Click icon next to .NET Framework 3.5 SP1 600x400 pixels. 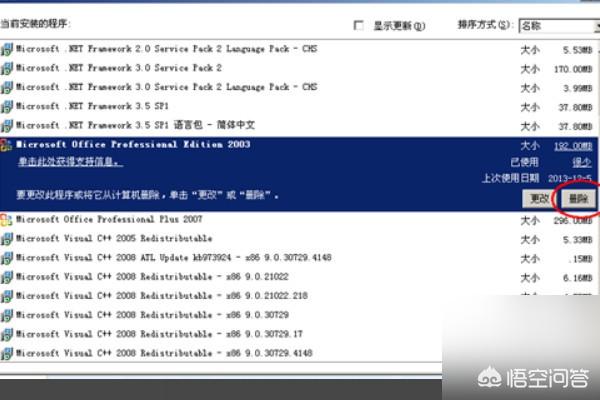pyautogui.click(x=7, y=107)
